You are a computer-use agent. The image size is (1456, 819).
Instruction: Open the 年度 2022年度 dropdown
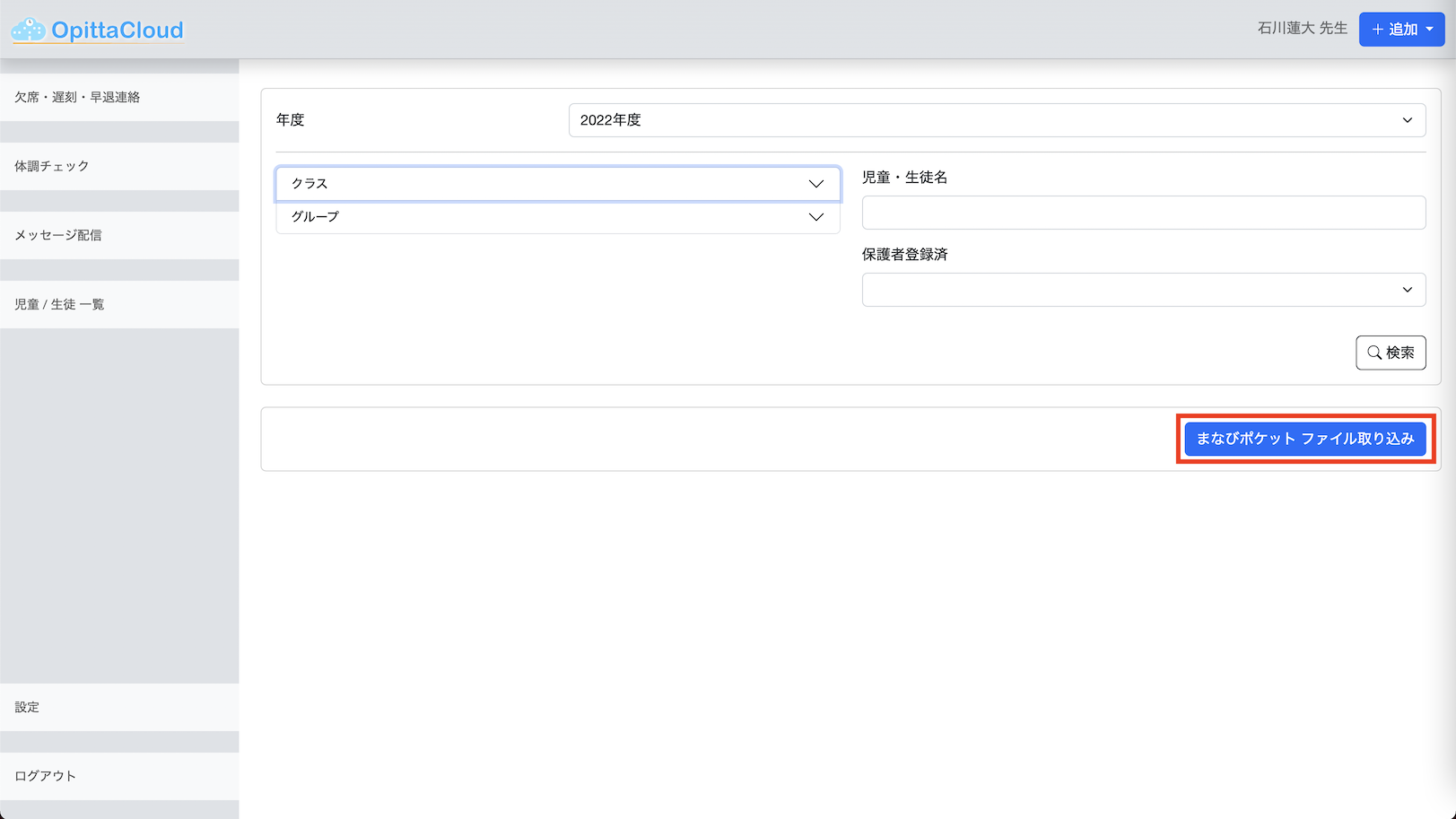pos(997,120)
